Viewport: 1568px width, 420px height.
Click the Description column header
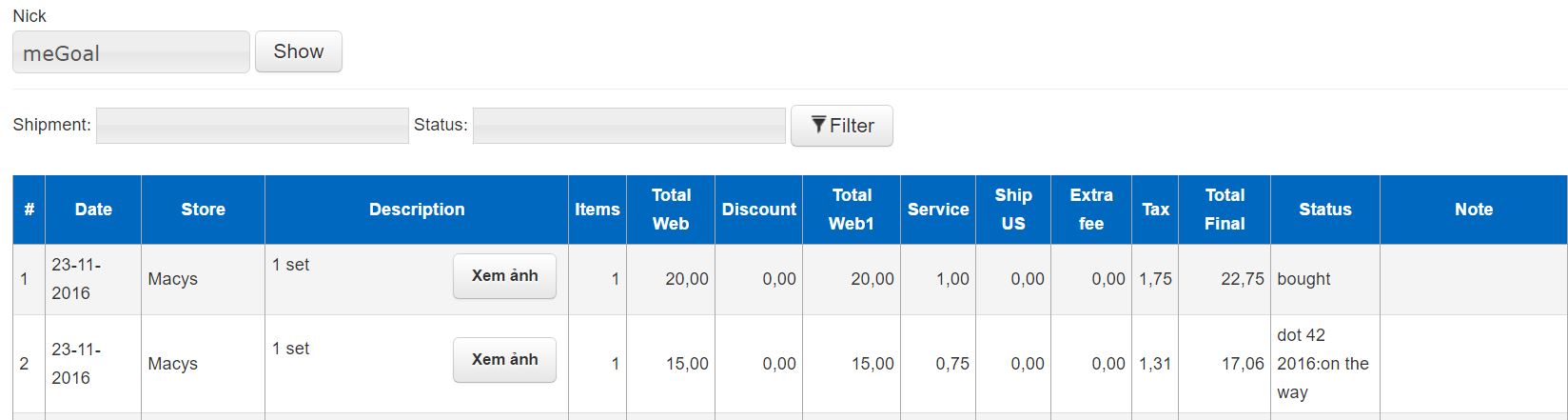coord(417,210)
